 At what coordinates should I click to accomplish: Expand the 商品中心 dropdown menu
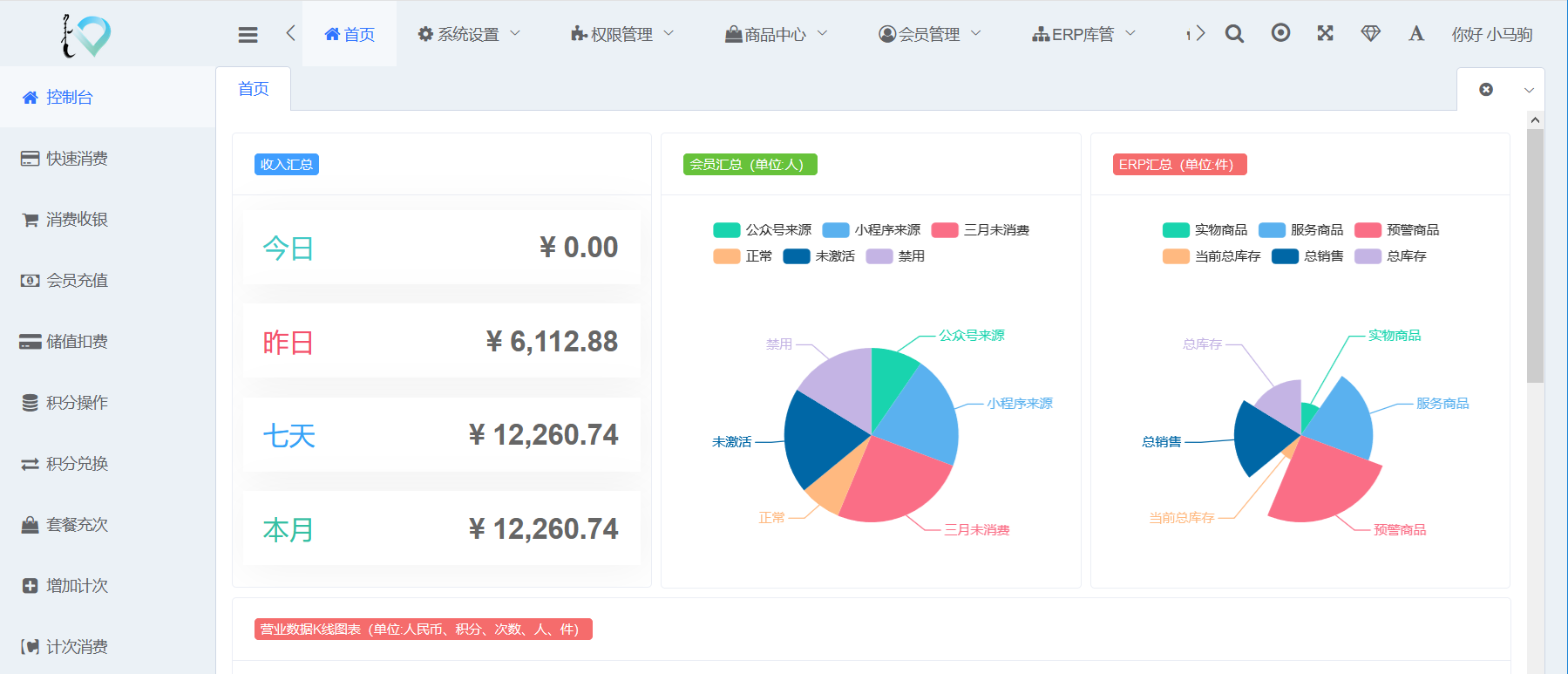click(x=776, y=34)
